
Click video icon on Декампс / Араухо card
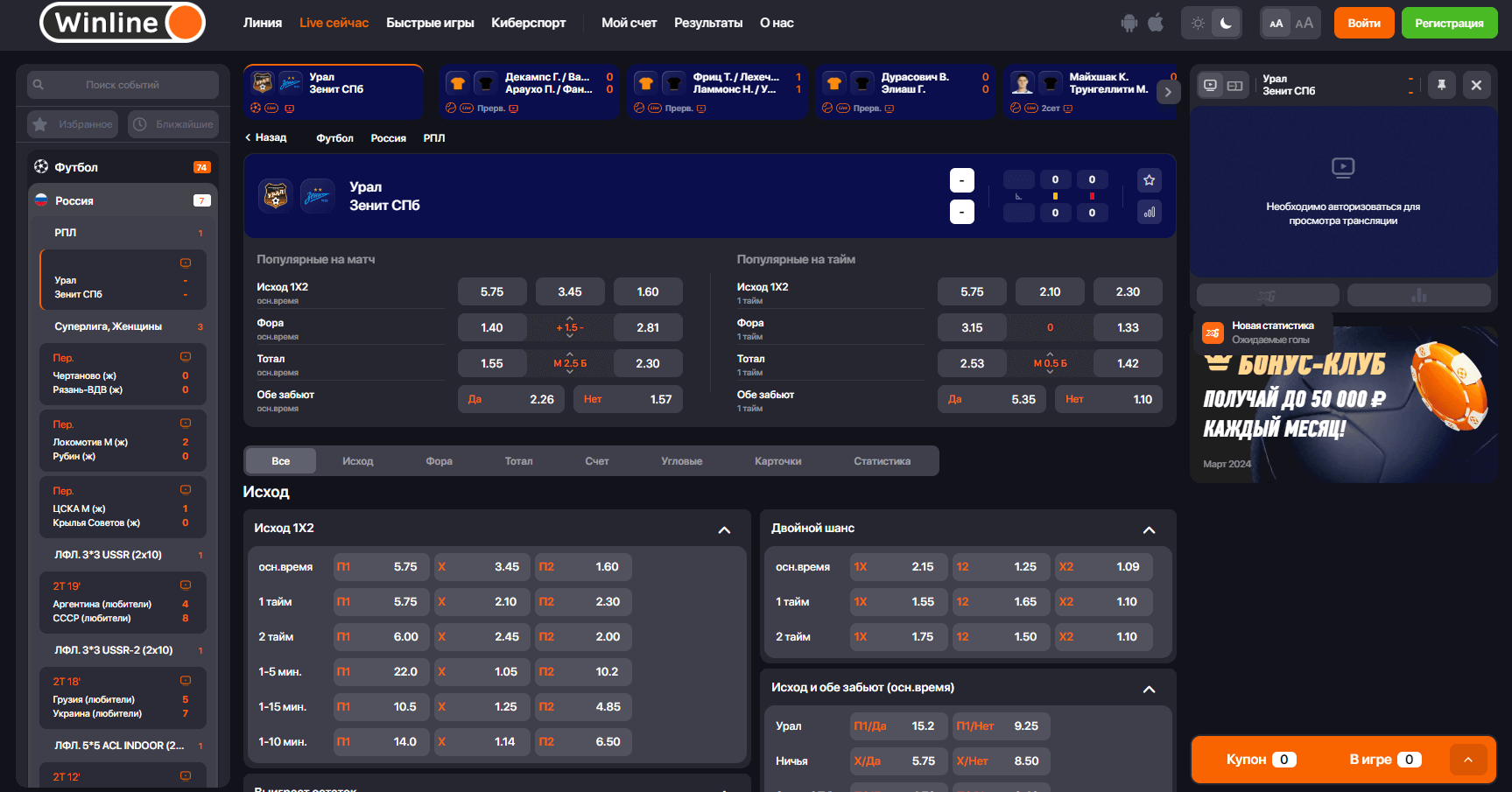pos(514,109)
